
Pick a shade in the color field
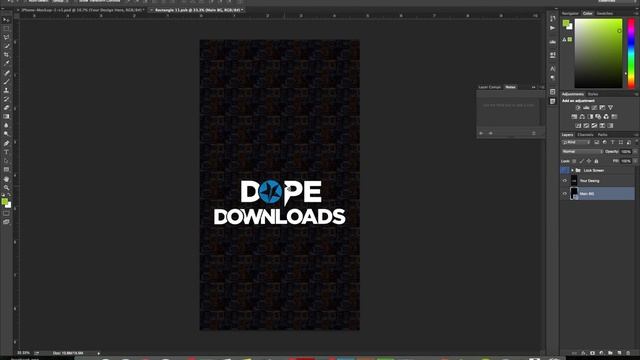pos(598,53)
